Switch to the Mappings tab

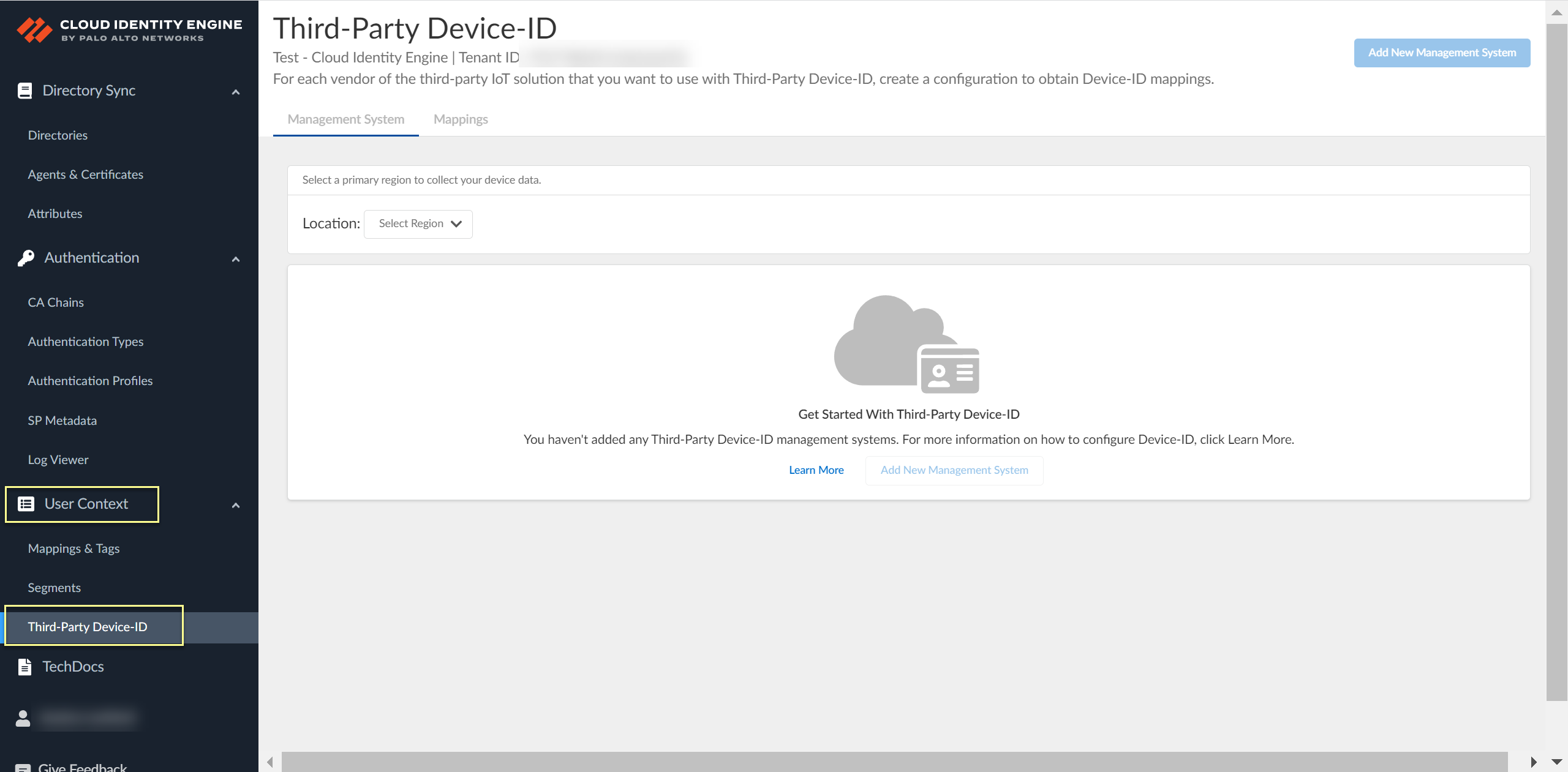(461, 119)
